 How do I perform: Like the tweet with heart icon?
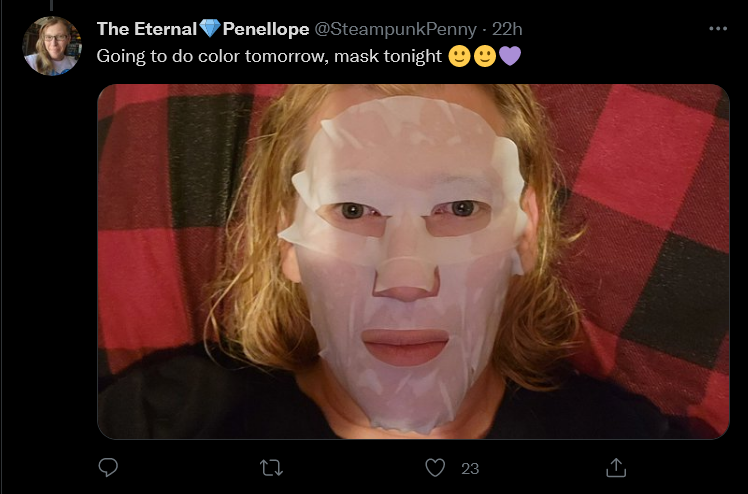click(x=435, y=468)
